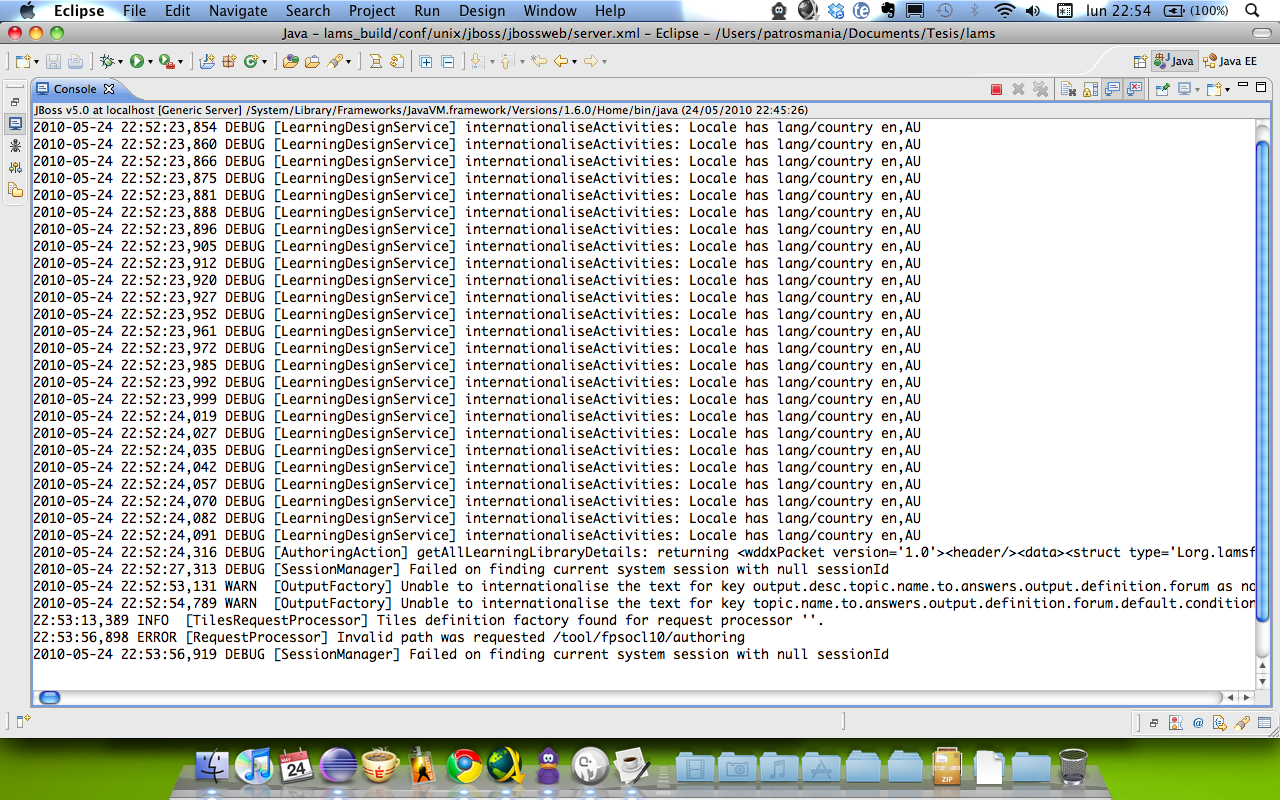Click the Open Perspective icon
Screen dimensions: 1280x800
[x=1140, y=61]
